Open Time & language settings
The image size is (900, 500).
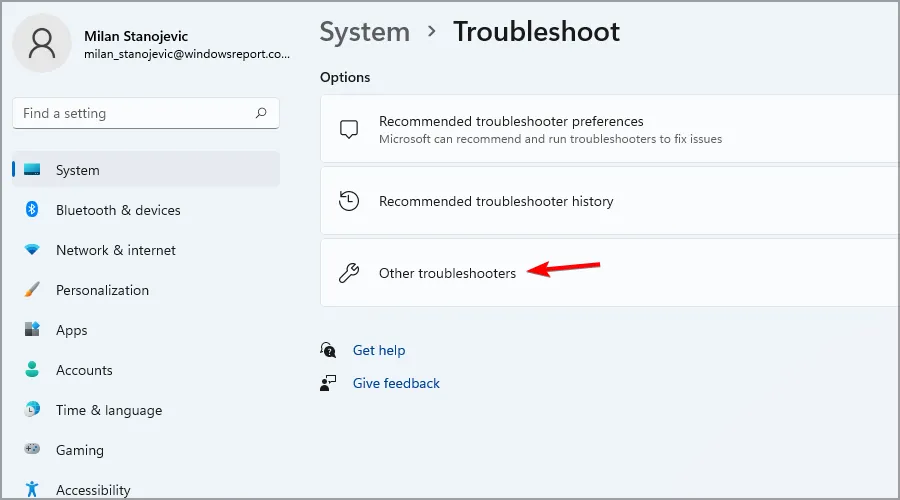(108, 410)
